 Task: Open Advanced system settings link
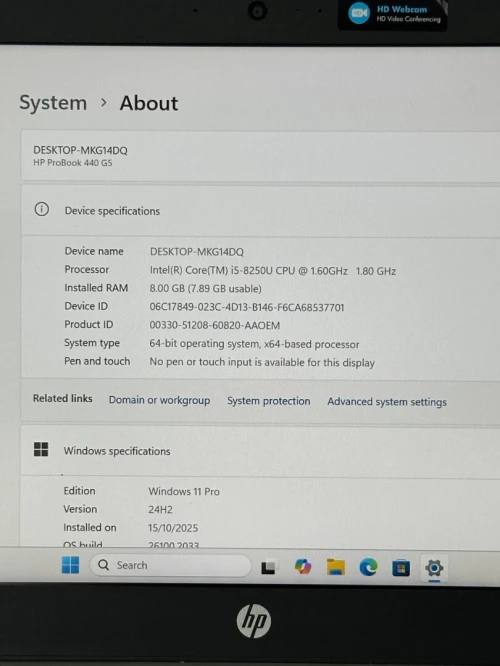[387, 402]
